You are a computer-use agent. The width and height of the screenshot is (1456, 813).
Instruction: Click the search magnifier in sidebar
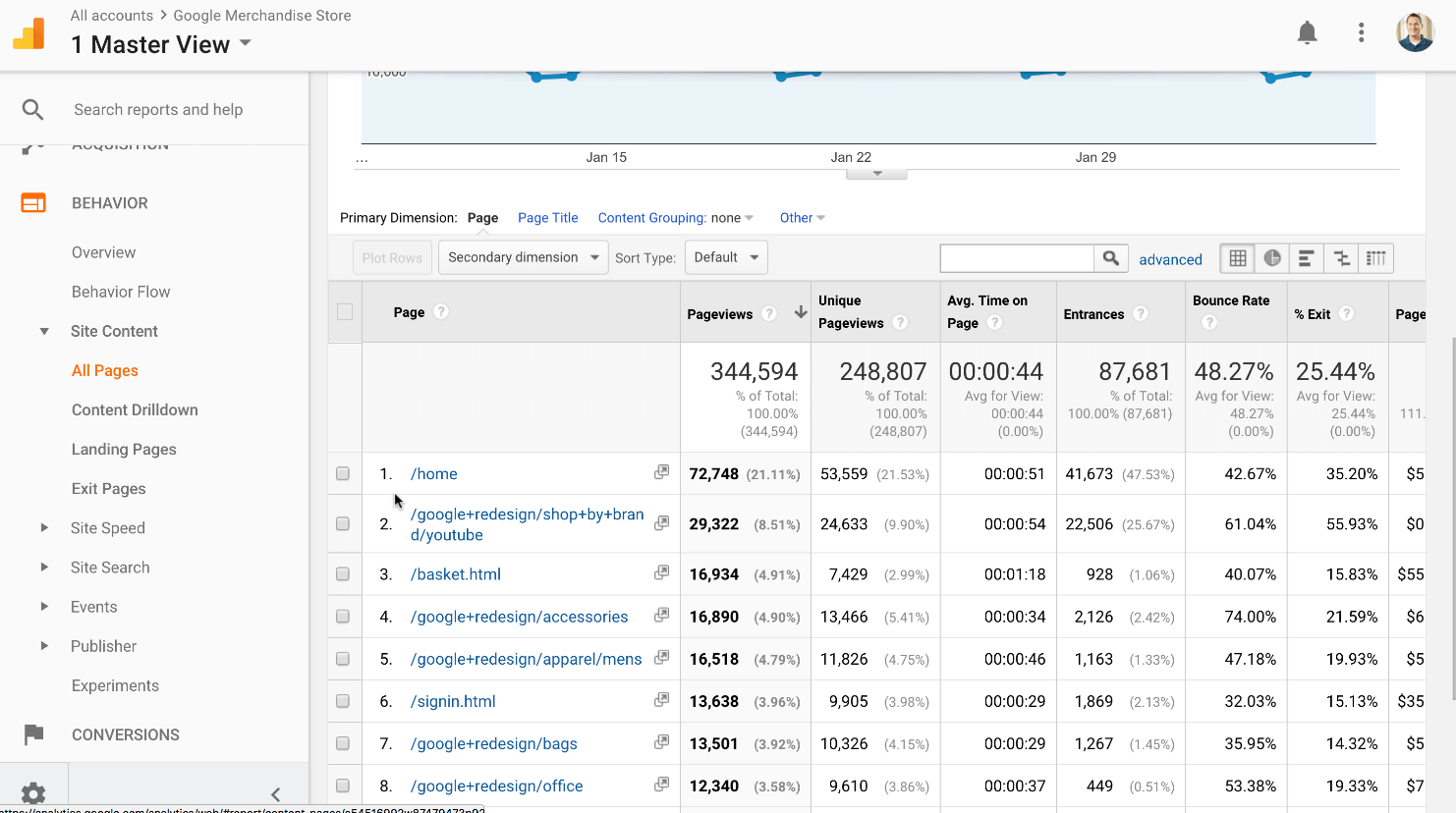[33, 110]
